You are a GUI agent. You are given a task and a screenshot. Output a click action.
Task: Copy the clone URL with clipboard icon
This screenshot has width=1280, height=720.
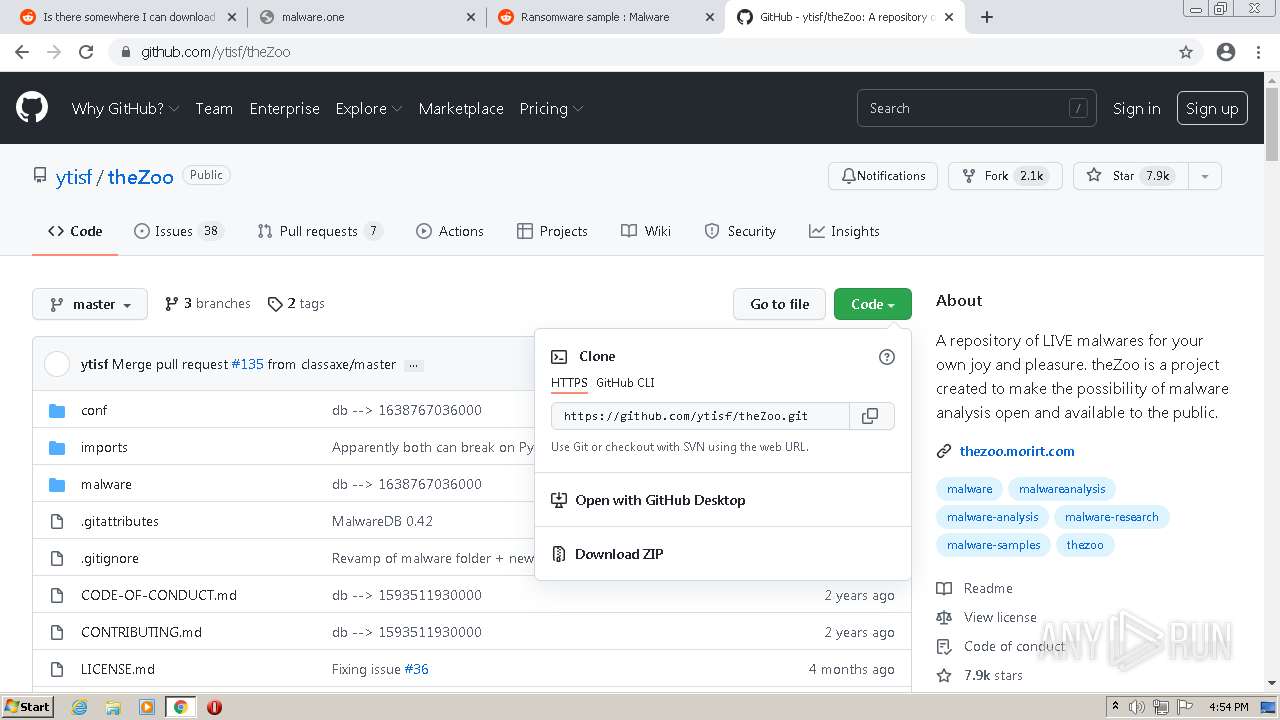tap(870, 416)
